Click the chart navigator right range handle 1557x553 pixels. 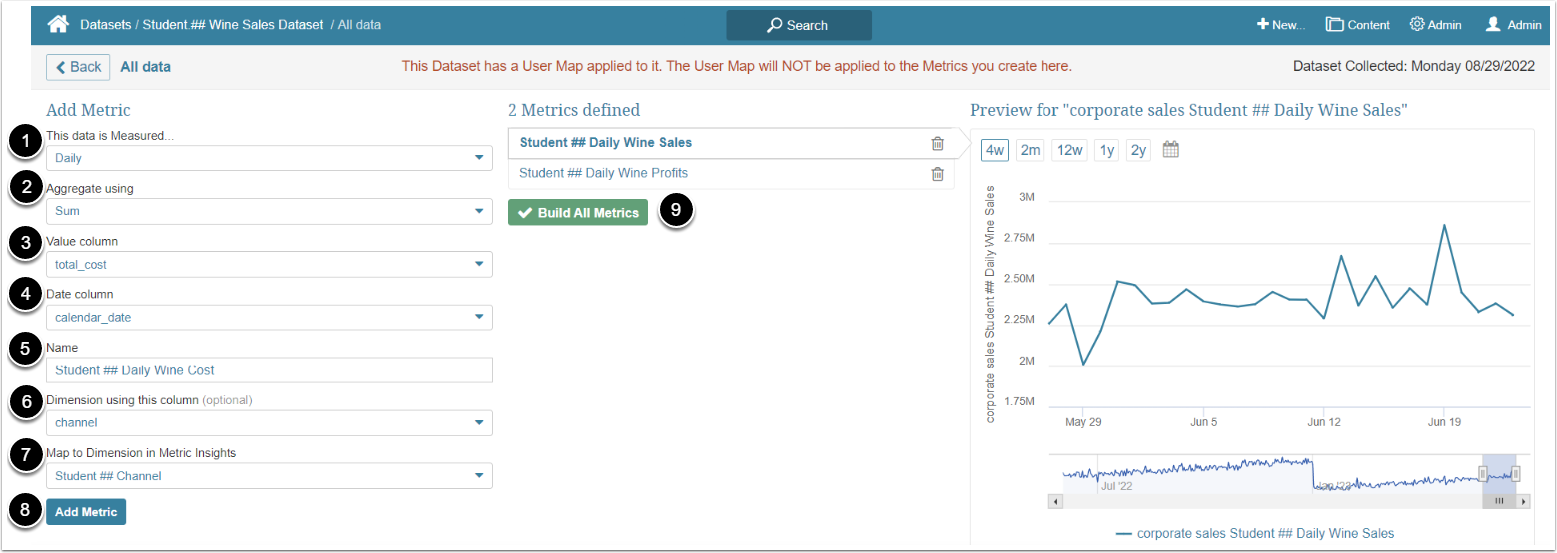tap(1516, 474)
